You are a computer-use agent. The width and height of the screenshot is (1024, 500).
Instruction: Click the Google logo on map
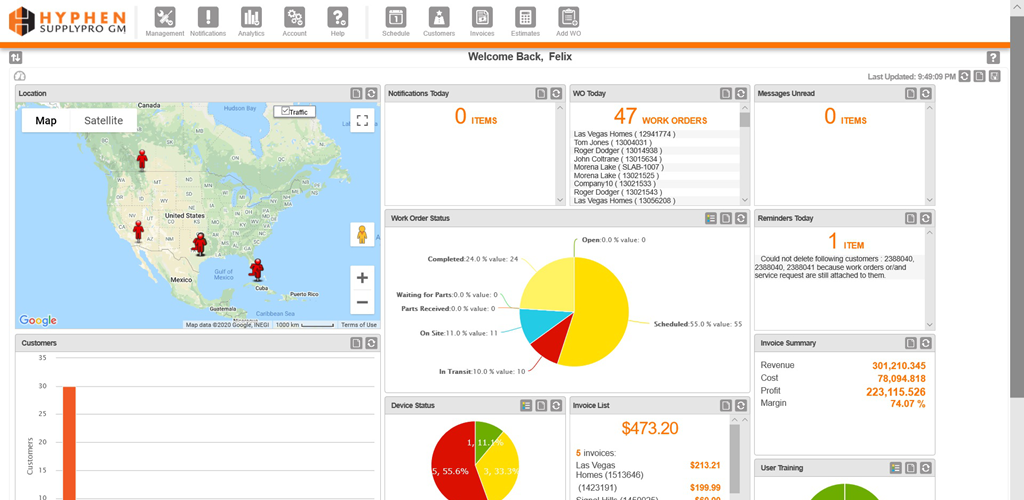click(38, 320)
